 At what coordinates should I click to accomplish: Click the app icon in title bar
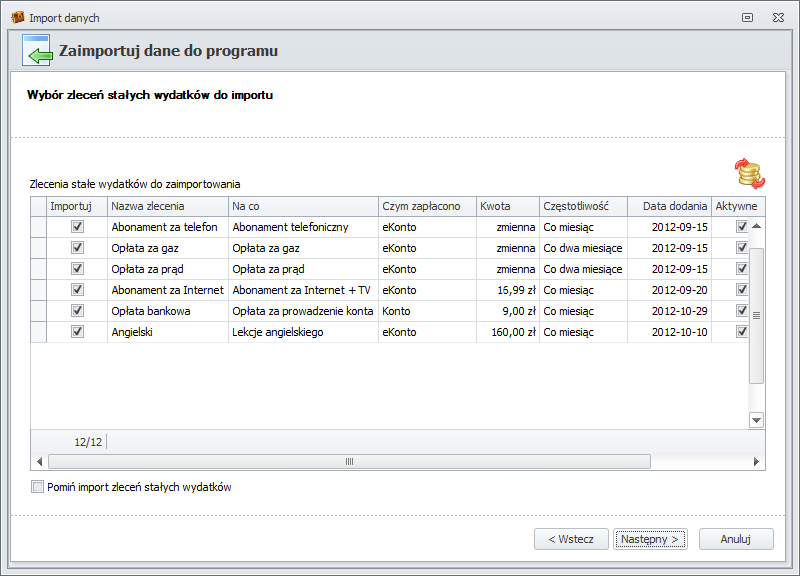point(17,18)
